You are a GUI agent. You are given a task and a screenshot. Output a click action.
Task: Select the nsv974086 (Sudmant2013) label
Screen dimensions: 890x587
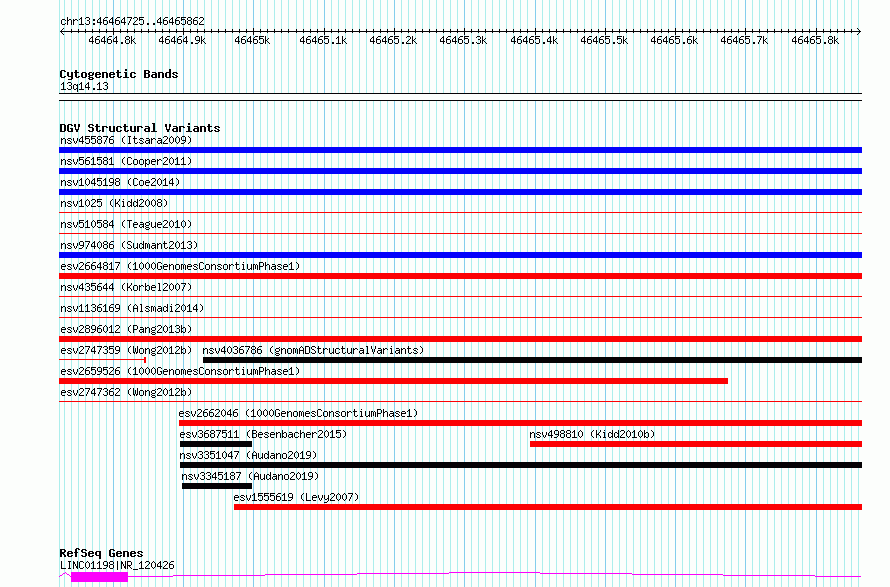(129, 245)
